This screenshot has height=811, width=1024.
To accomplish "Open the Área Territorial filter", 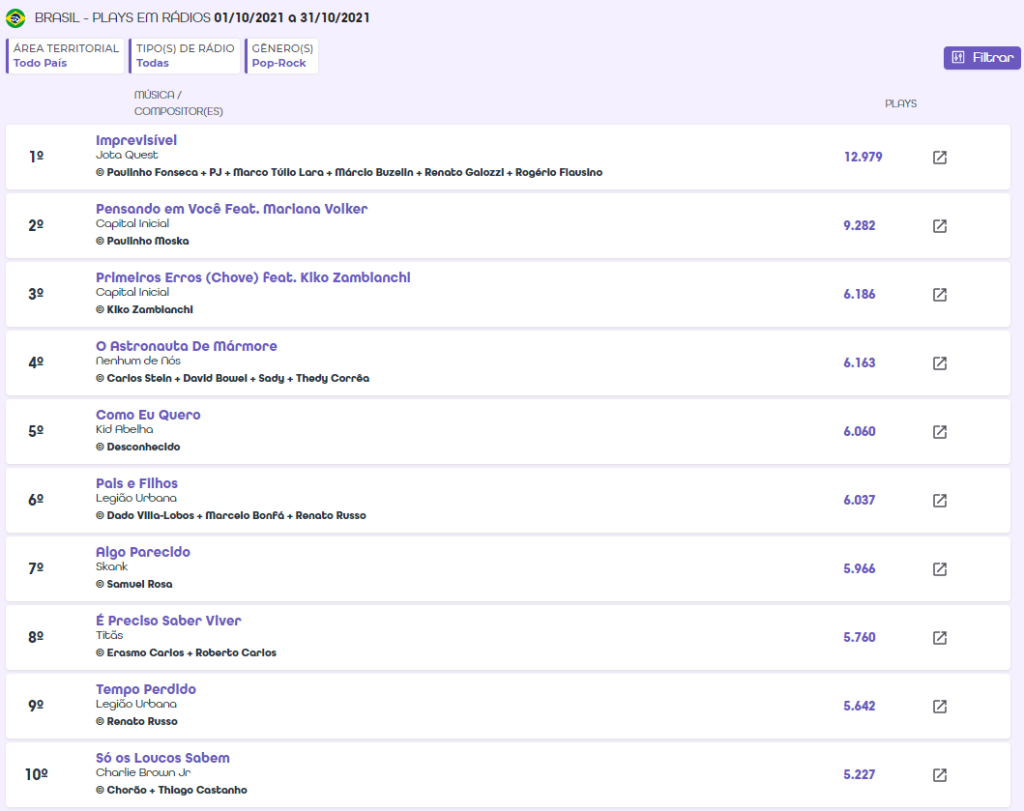I will click(x=66, y=56).
